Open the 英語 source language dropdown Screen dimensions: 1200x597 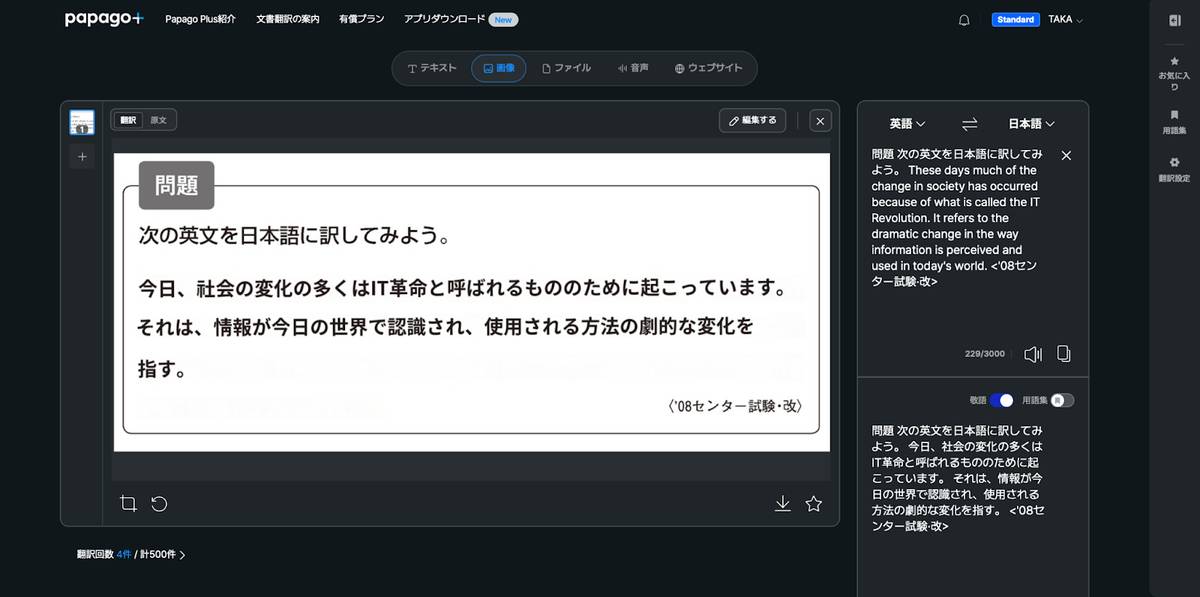[904, 123]
